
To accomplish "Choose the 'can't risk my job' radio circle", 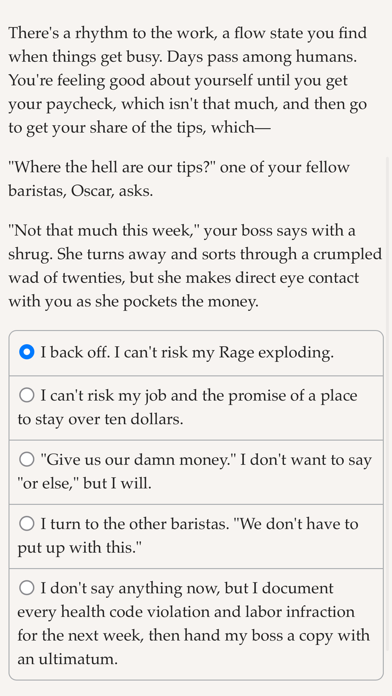I will click(27, 395).
